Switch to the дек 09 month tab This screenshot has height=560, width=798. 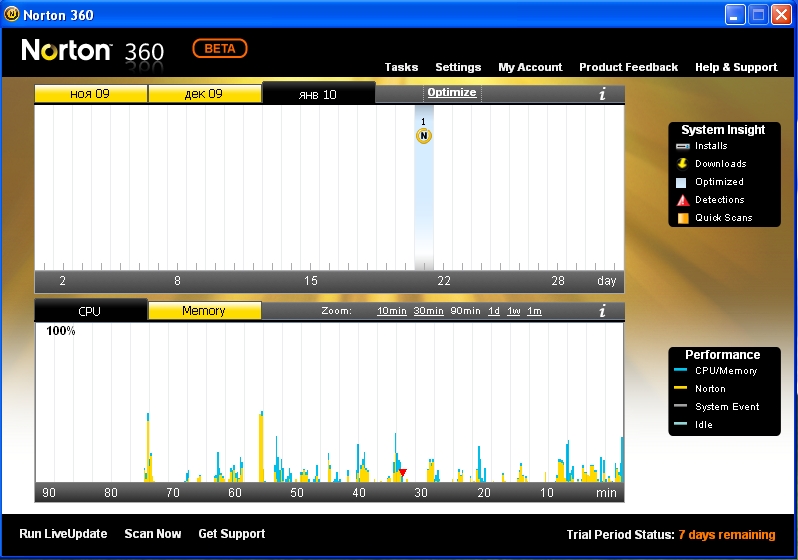(204, 94)
